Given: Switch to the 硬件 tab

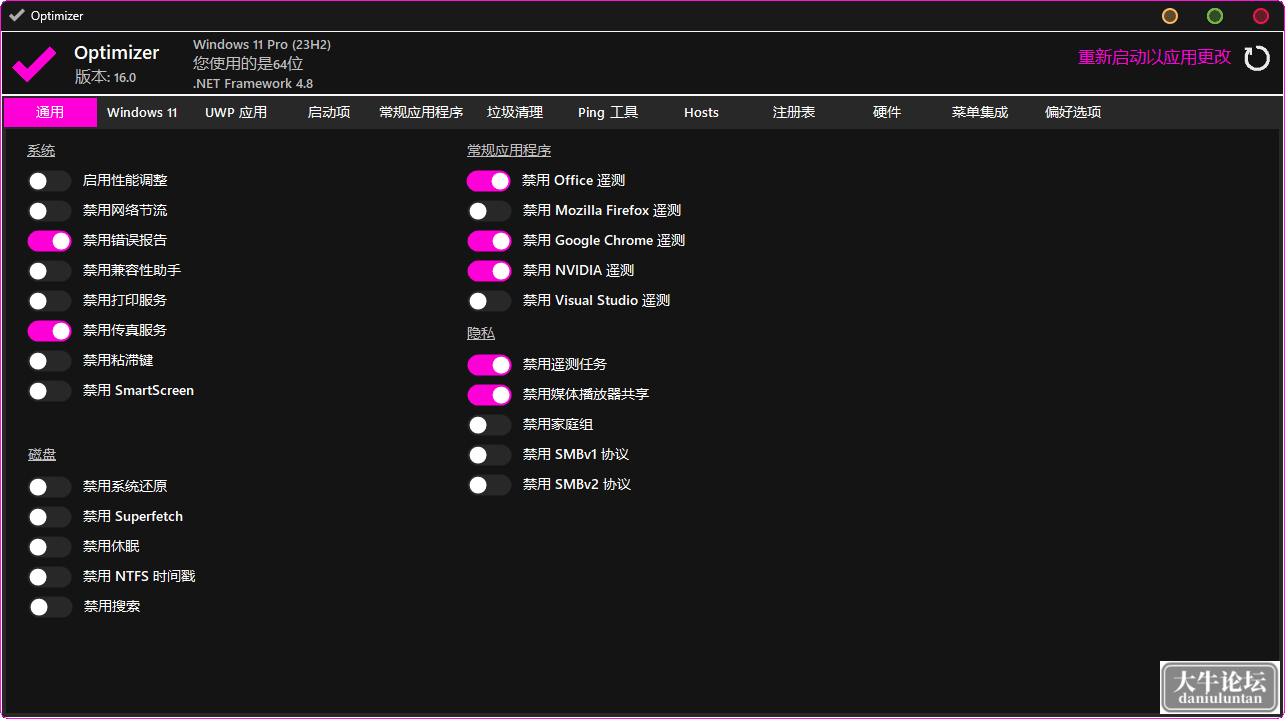Looking at the screenshot, I should 887,112.
